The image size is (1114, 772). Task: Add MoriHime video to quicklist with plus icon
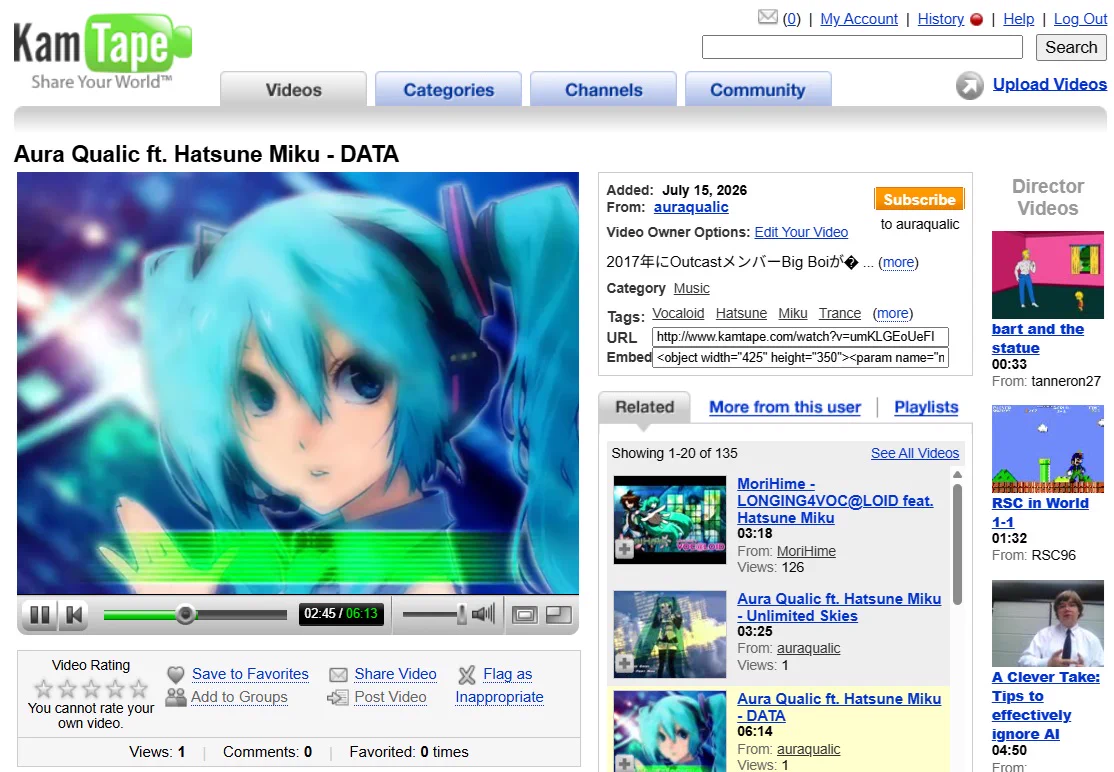[x=624, y=549]
